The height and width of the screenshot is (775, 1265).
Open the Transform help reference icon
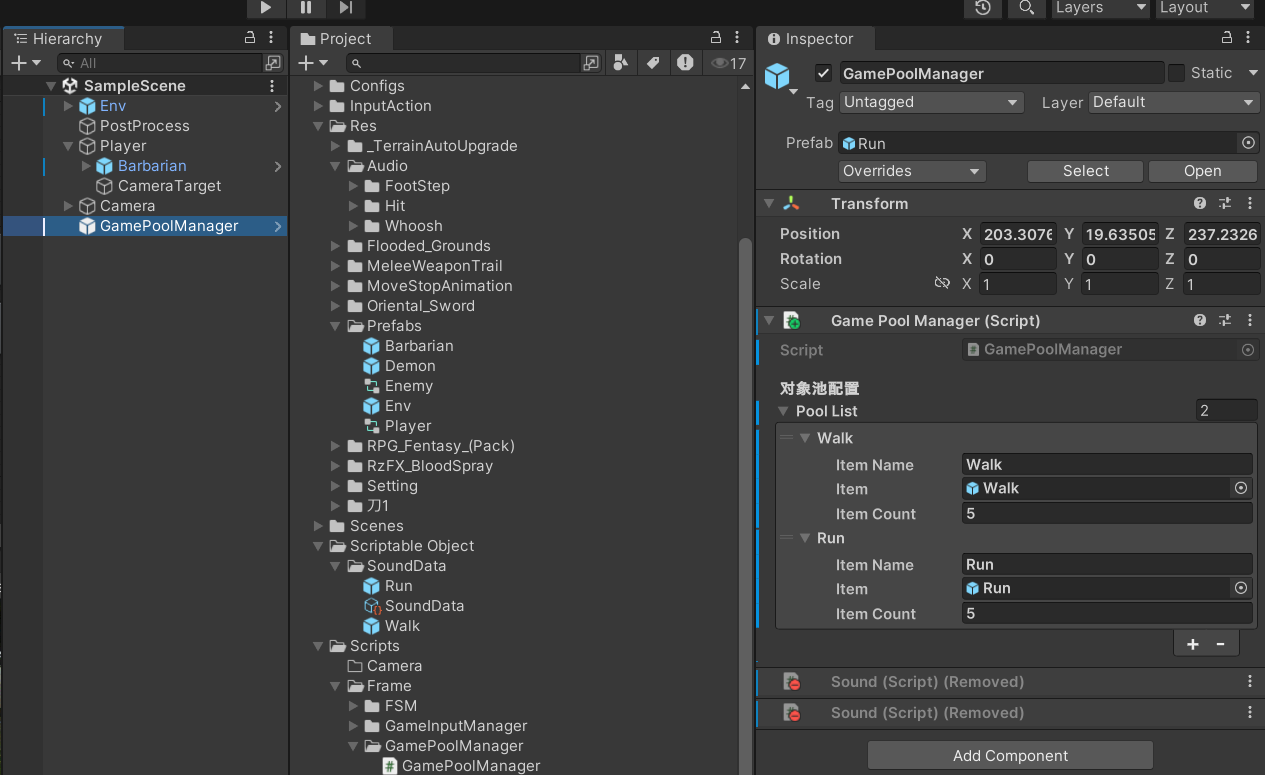point(1200,204)
